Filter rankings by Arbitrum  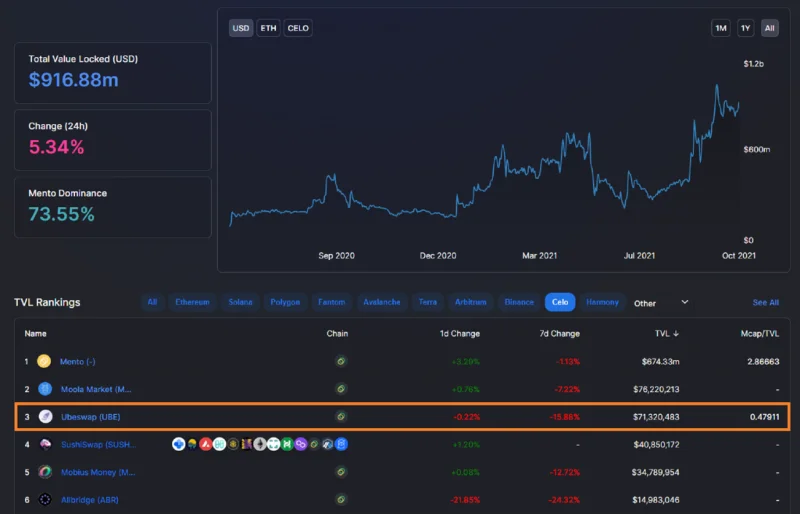pyautogui.click(x=470, y=302)
